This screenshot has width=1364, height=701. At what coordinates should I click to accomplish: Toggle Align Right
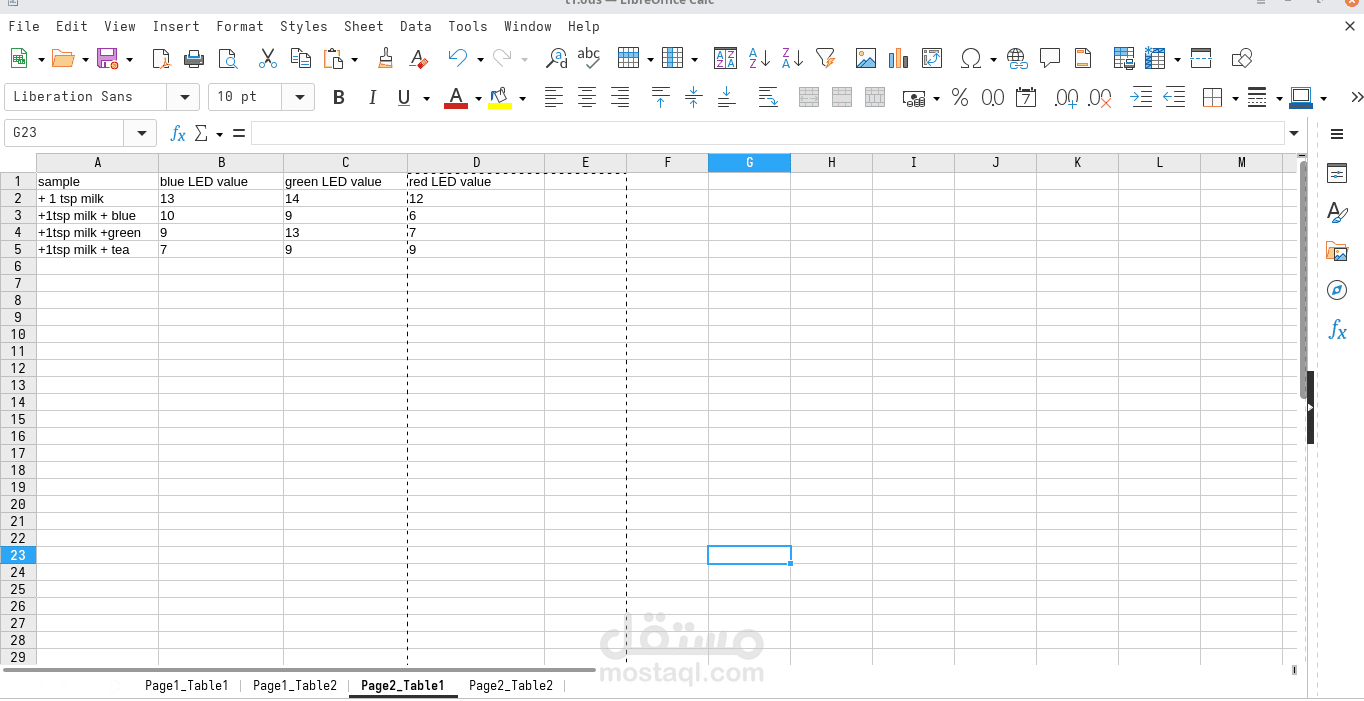pos(620,97)
